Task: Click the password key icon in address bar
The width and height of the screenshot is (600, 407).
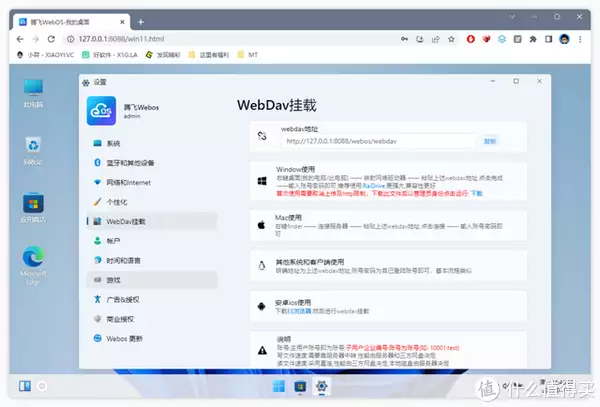Action: (404, 39)
